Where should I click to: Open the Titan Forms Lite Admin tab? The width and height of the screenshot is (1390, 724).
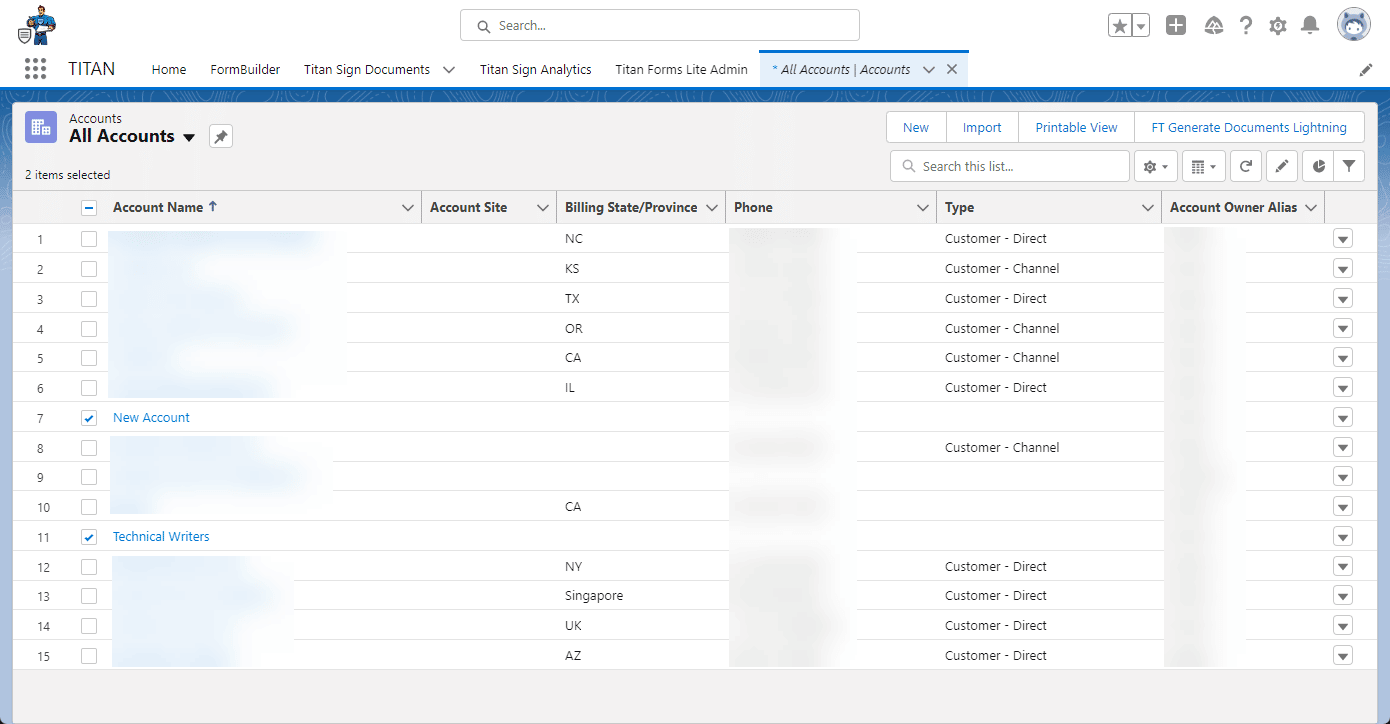(x=681, y=70)
